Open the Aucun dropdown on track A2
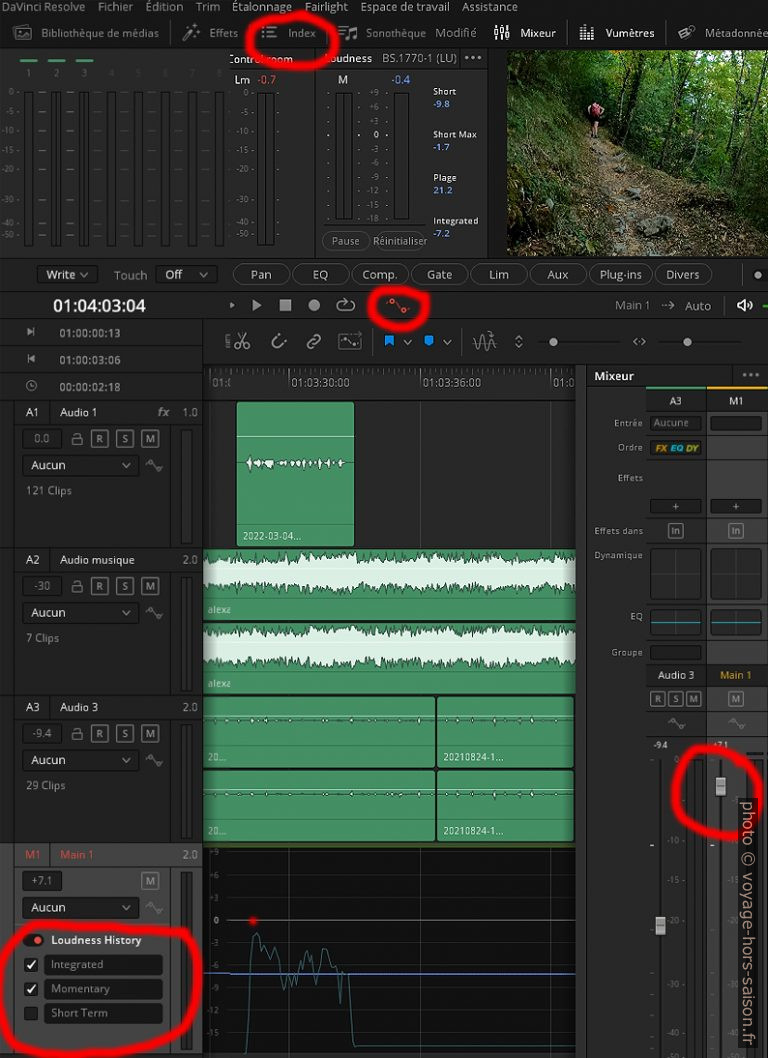This screenshot has width=768, height=1058. [x=80, y=613]
